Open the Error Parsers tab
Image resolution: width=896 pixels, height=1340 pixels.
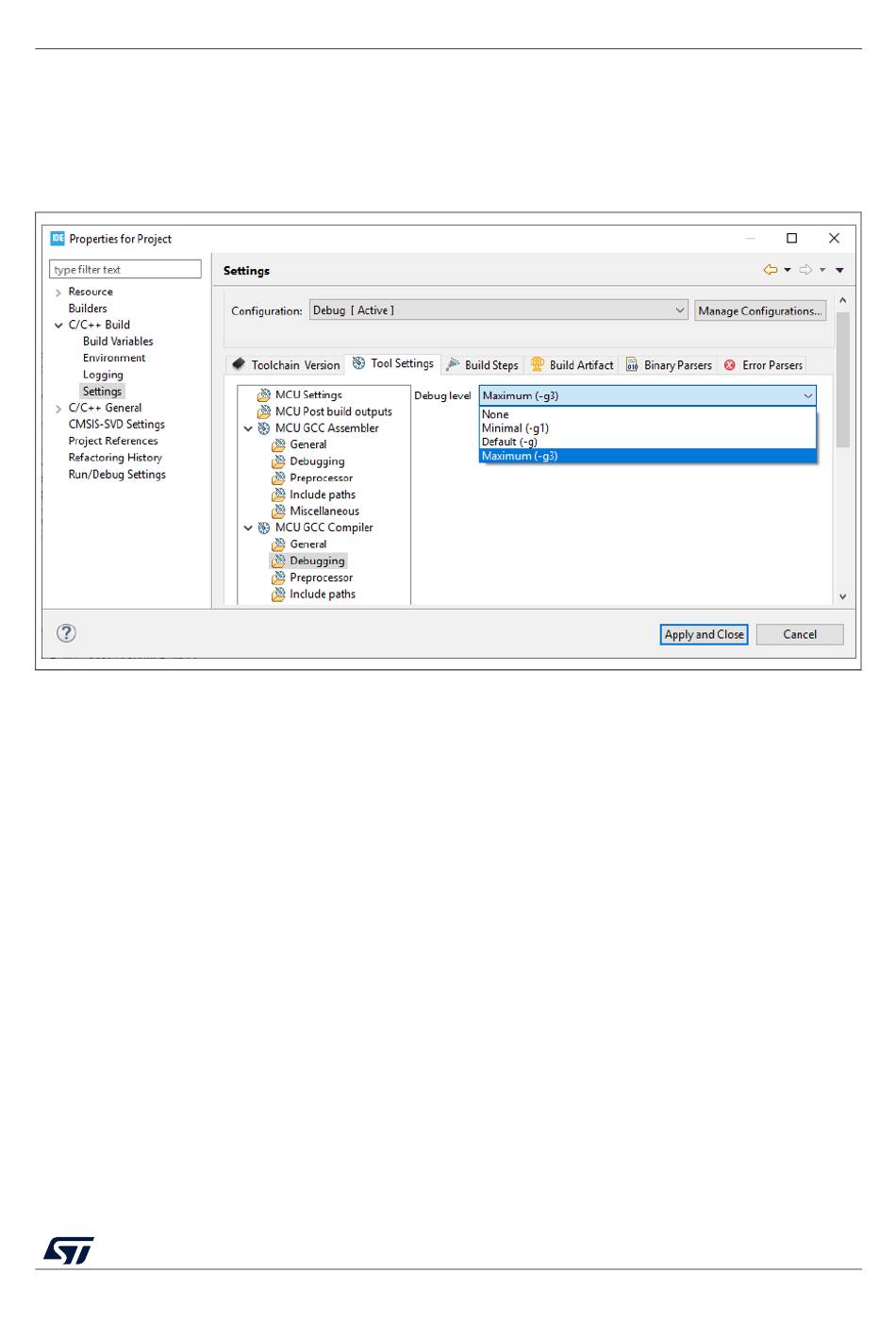pos(763,365)
